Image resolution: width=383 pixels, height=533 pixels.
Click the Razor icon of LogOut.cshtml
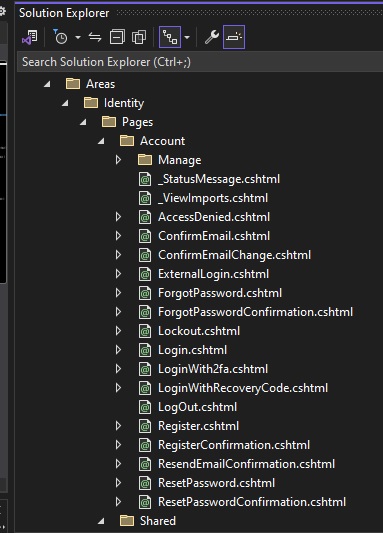point(145,407)
